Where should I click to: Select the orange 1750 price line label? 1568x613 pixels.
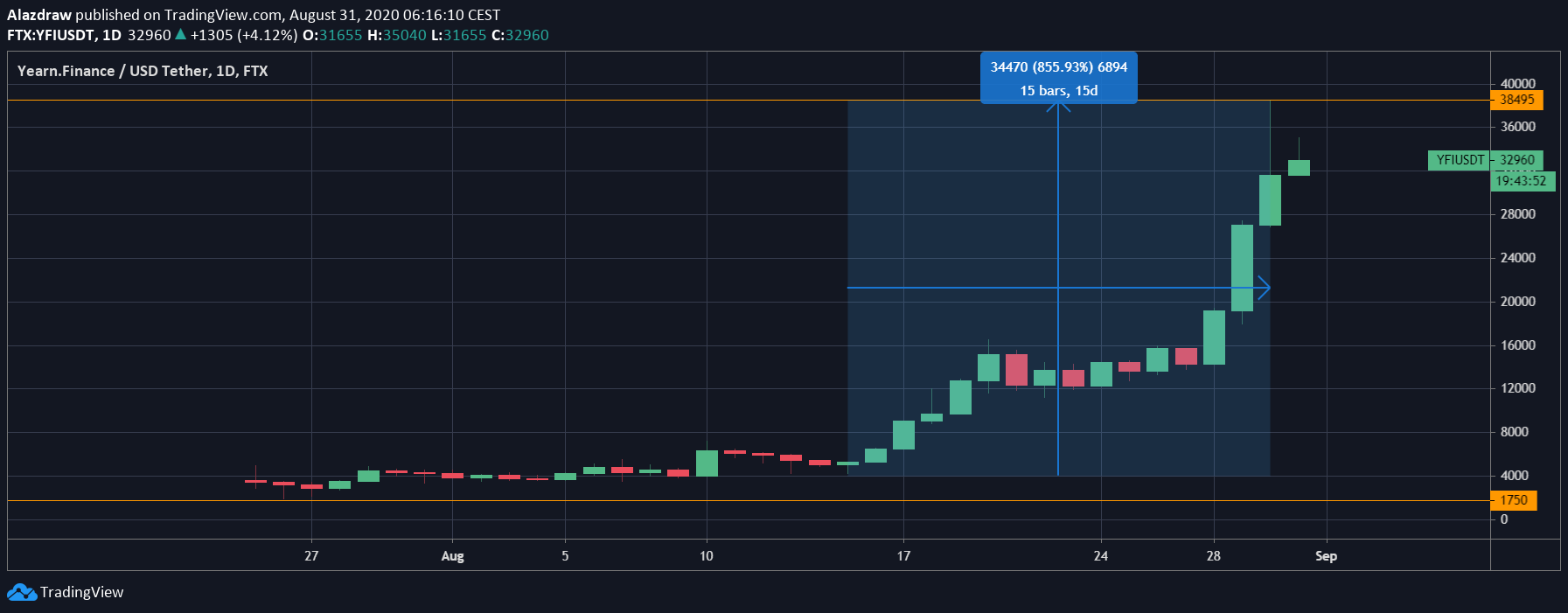tap(1513, 500)
